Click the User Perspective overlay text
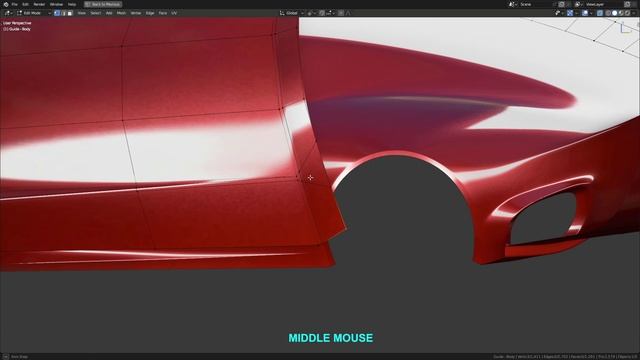Viewport: 640px width, 360px height. pyautogui.click(x=17, y=23)
